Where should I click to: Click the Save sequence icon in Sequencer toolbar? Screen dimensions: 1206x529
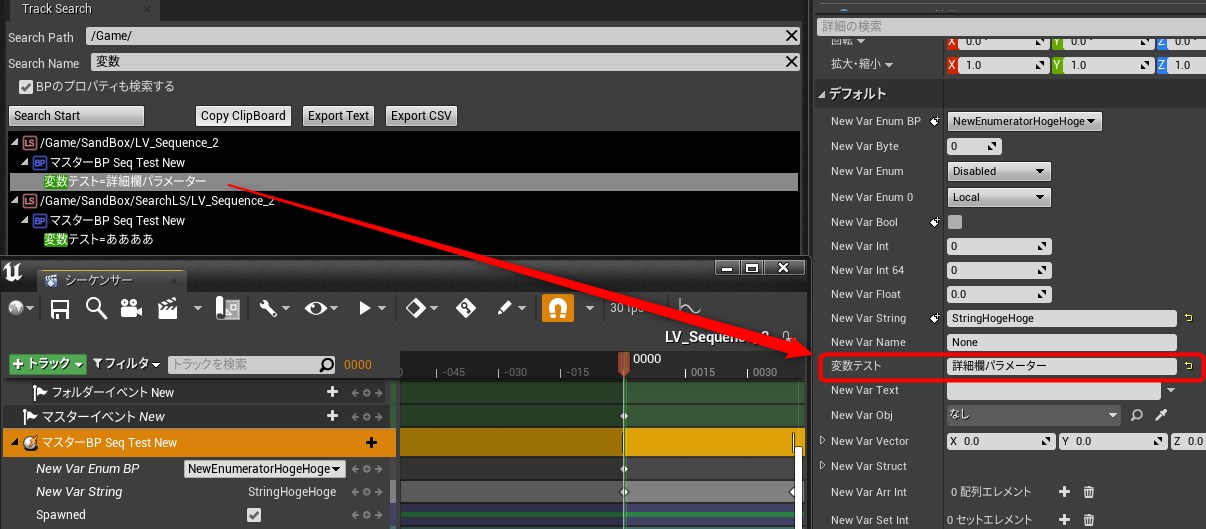60,309
